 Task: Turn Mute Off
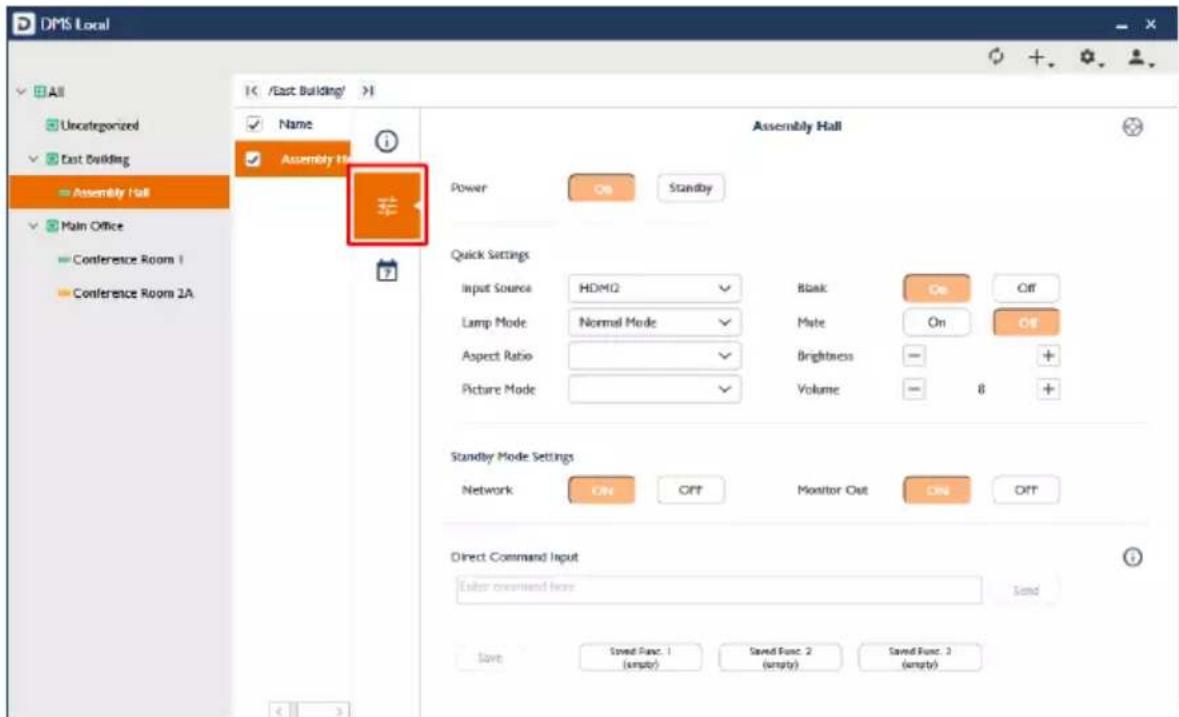(x=1026, y=322)
